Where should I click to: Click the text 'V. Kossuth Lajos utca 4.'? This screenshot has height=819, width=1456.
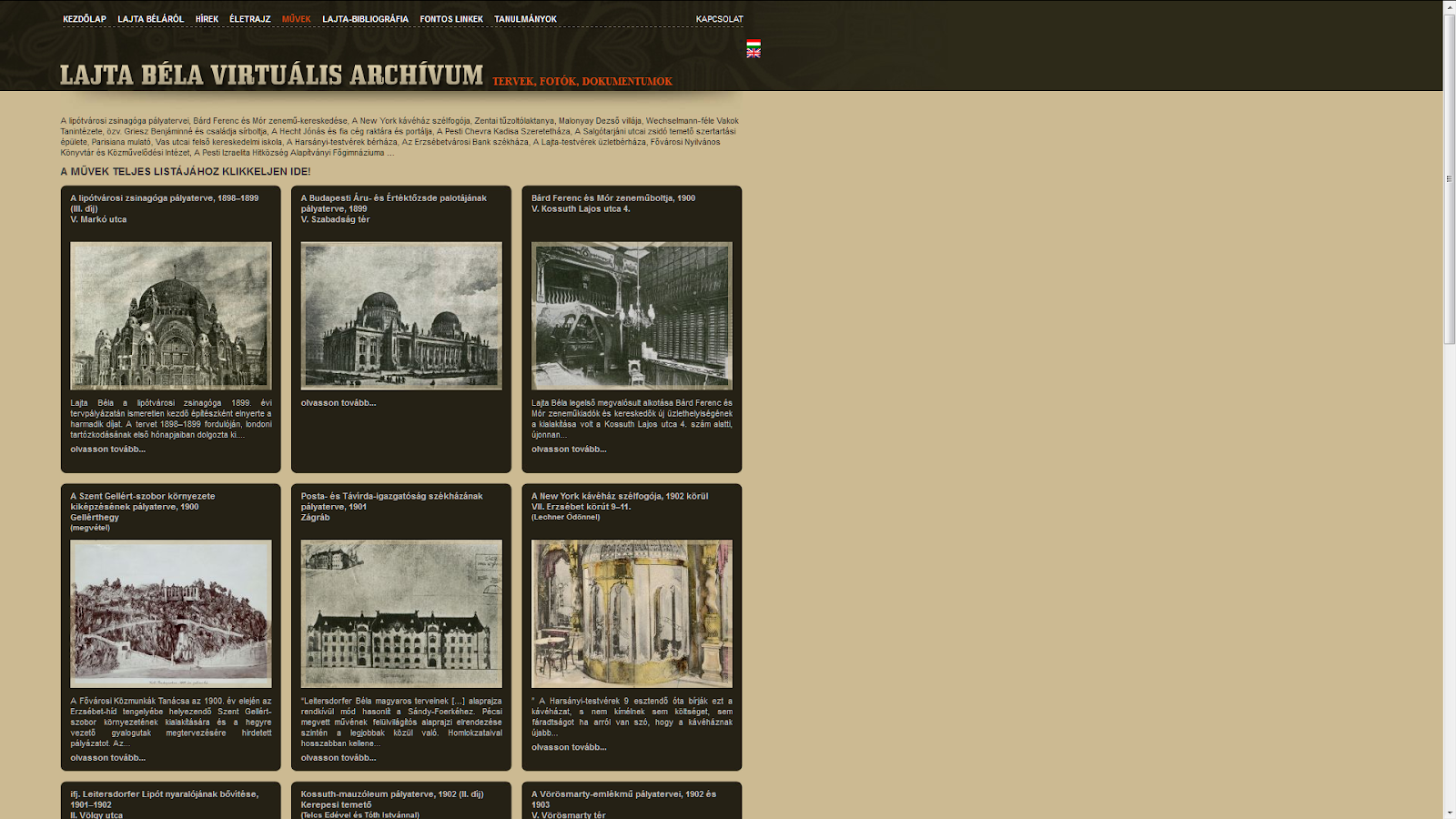pyautogui.click(x=581, y=208)
